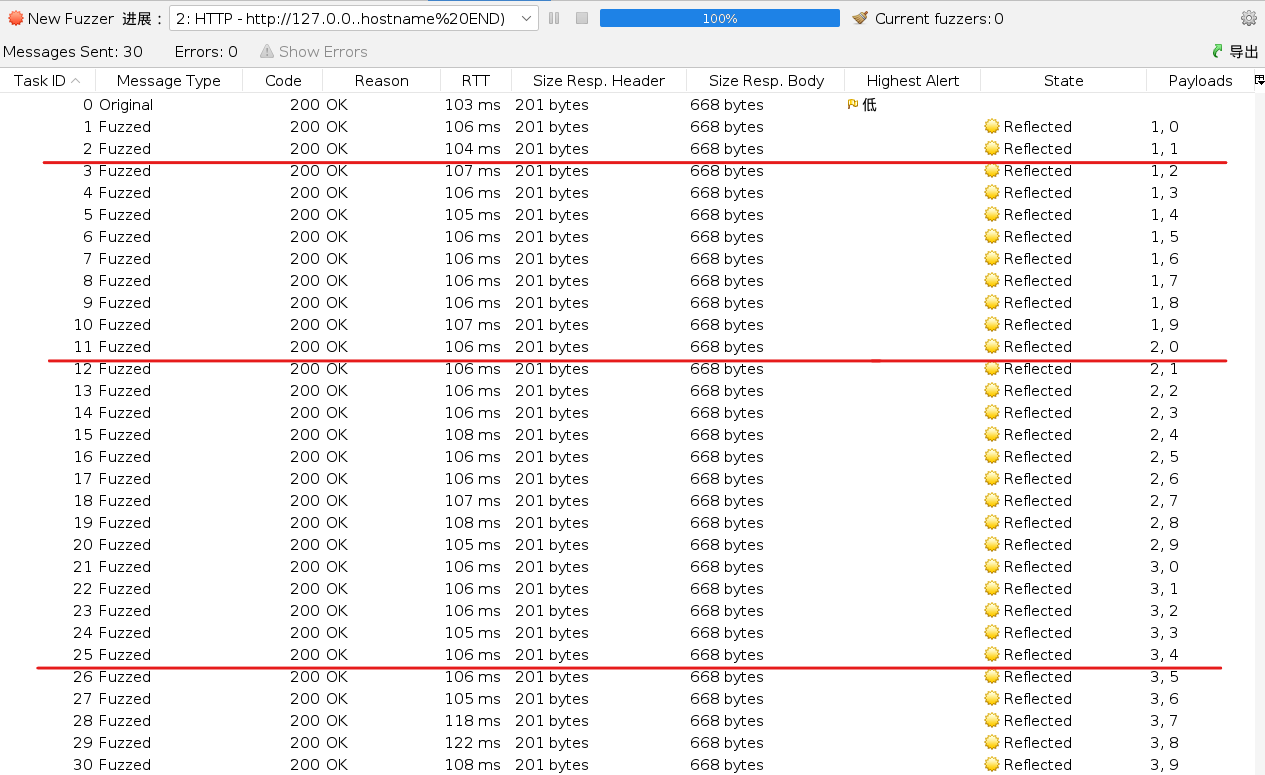Sort by RTT column header
The width and height of the screenshot is (1265, 775).
(x=476, y=81)
